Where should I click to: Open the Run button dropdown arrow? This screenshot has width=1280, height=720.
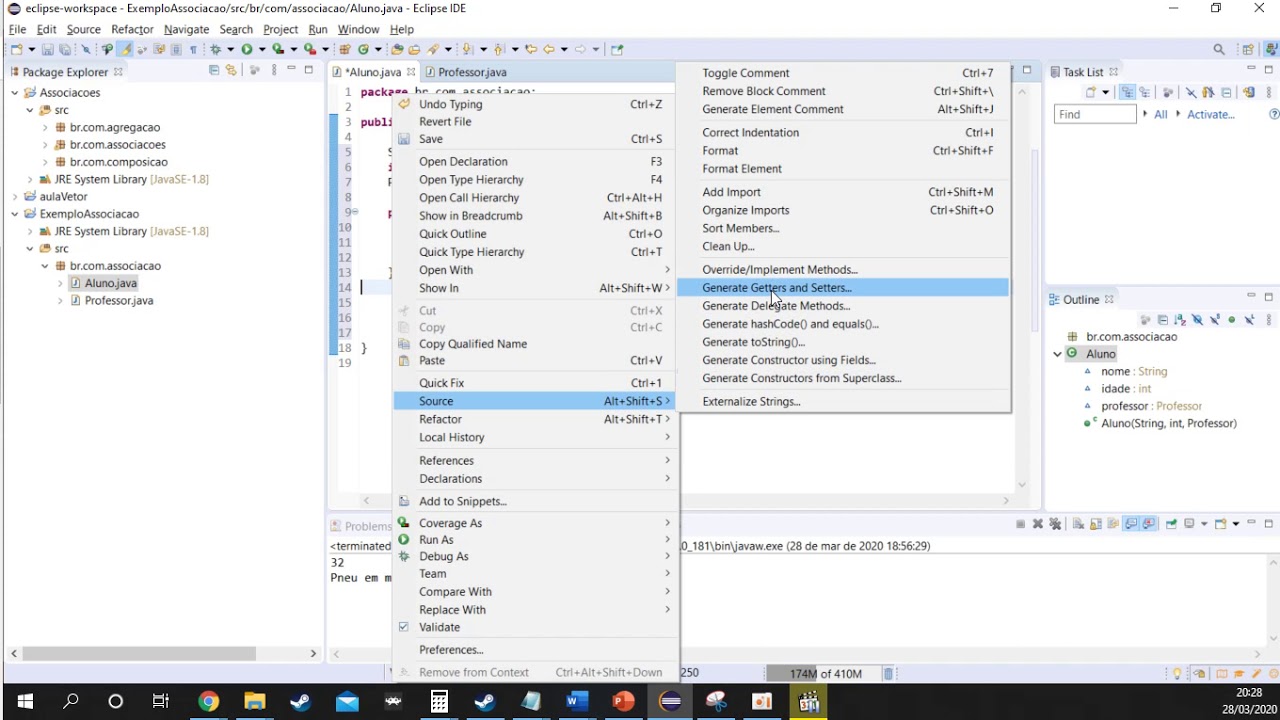260,49
